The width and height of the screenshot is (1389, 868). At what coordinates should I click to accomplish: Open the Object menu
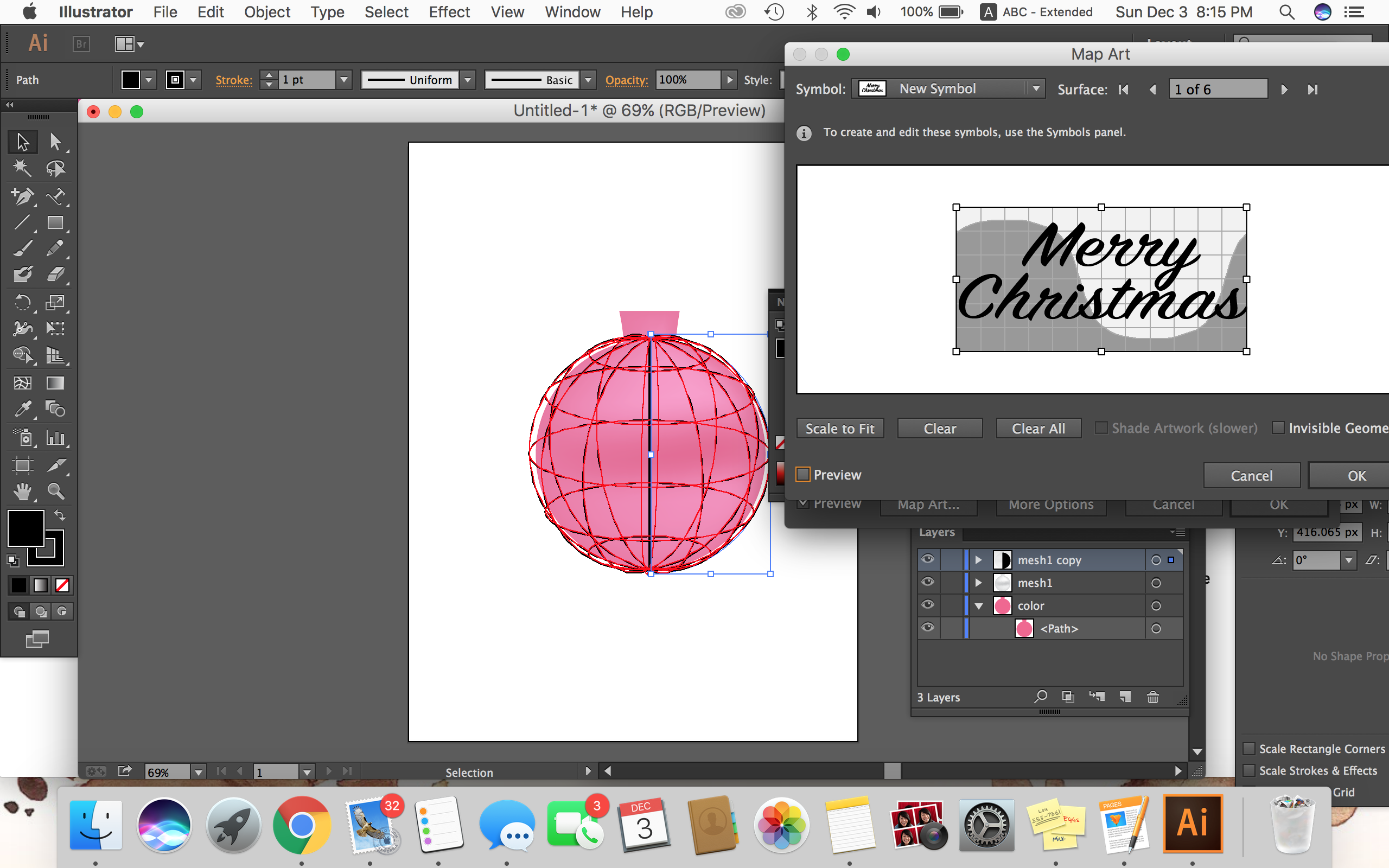(x=267, y=12)
